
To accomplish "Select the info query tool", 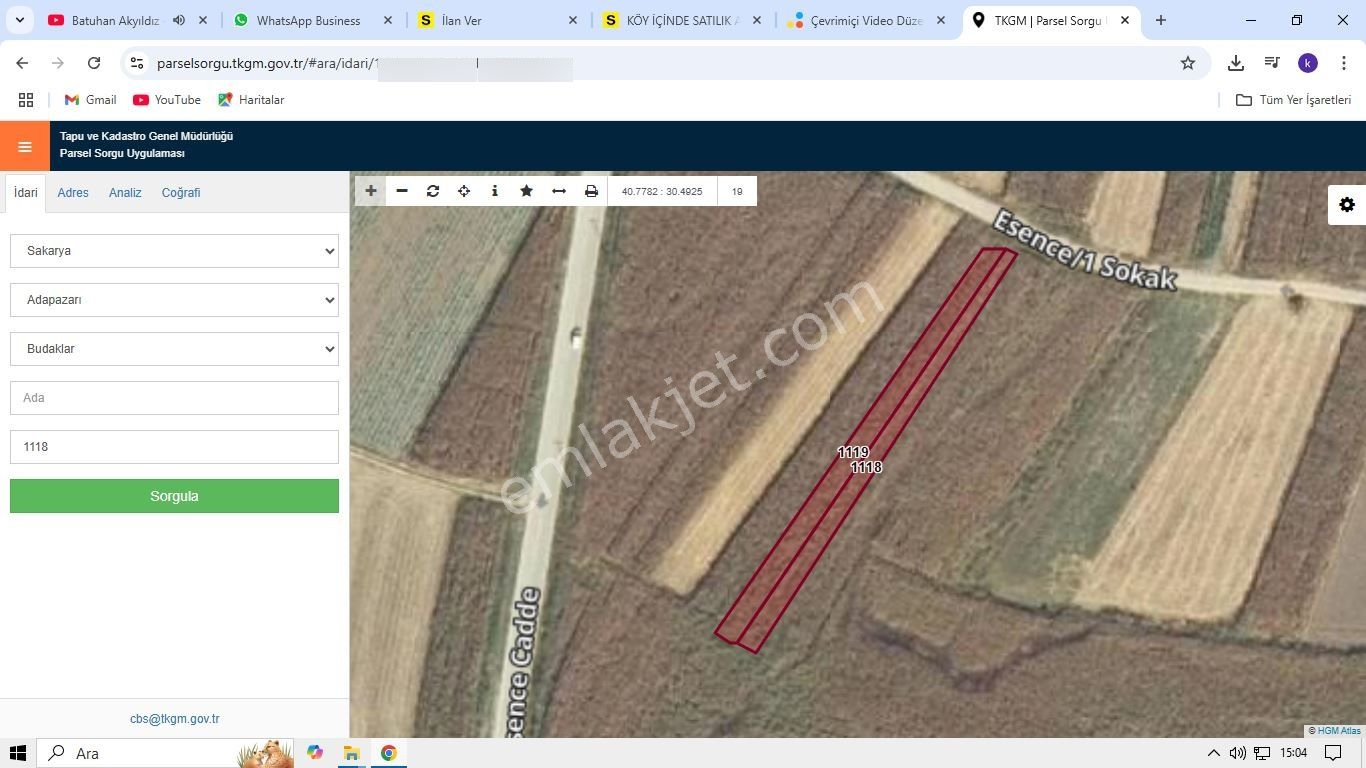I will click(495, 191).
